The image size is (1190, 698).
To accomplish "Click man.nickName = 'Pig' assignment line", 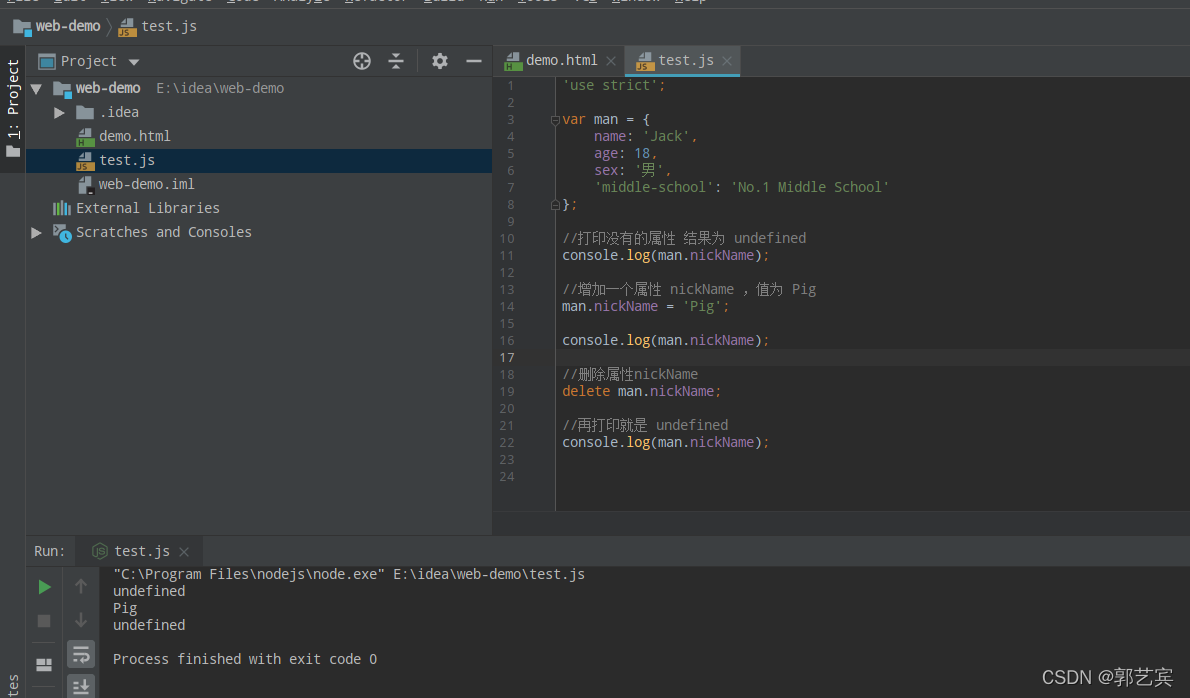I will tap(645, 307).
